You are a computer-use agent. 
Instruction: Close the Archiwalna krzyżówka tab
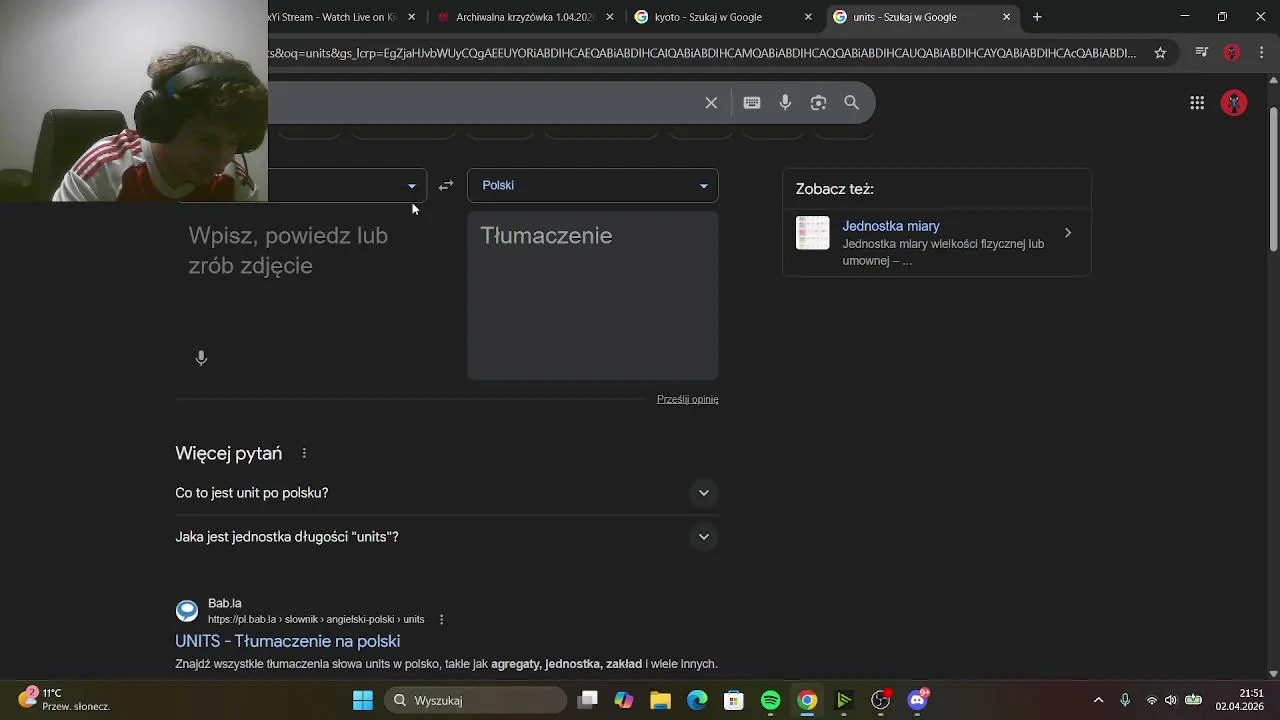pyautogui.click(x=610, y=17)
